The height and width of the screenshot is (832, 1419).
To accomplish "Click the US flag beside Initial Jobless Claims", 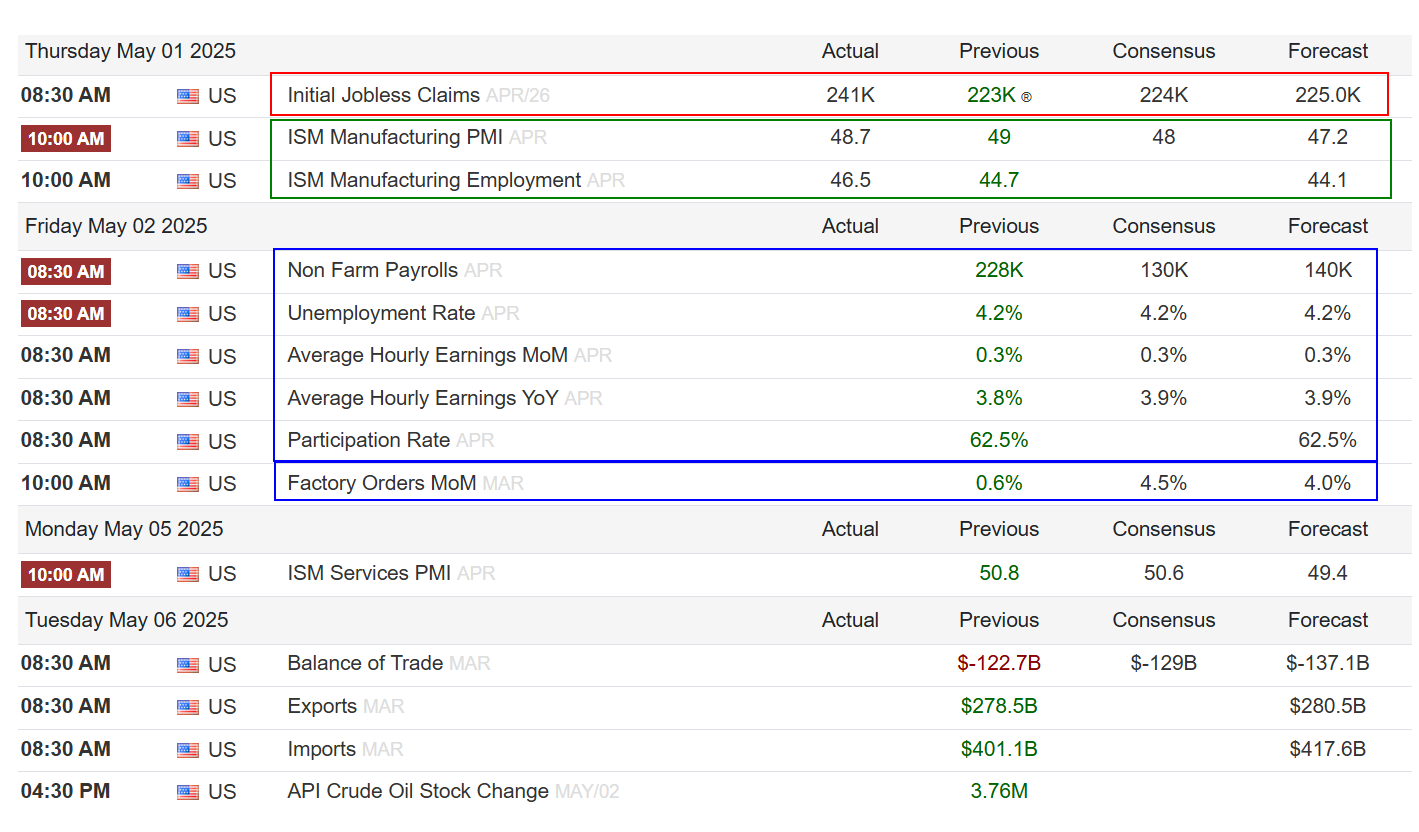I will click(x=188, y=97).
